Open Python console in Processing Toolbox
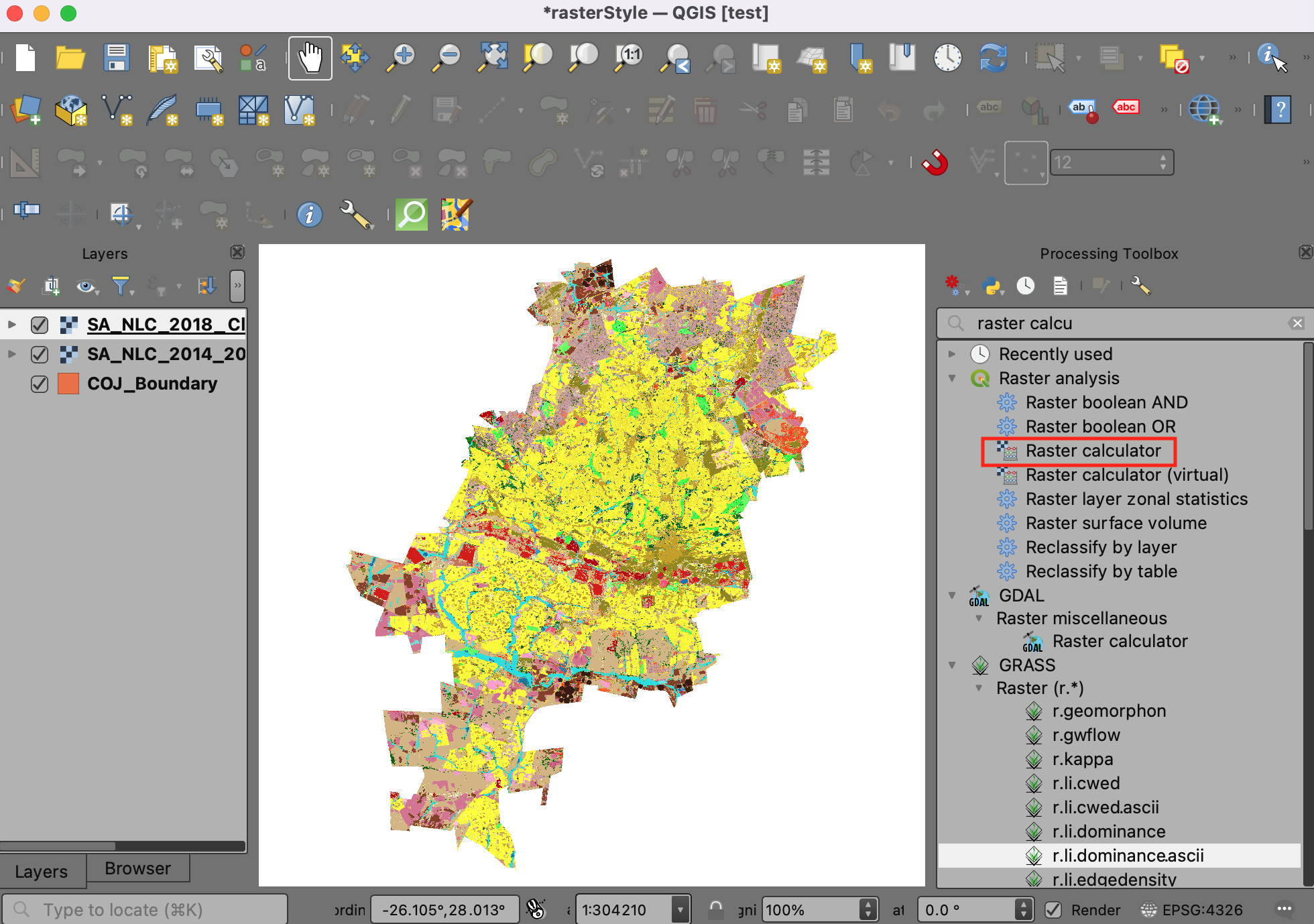 coord(991,286)
